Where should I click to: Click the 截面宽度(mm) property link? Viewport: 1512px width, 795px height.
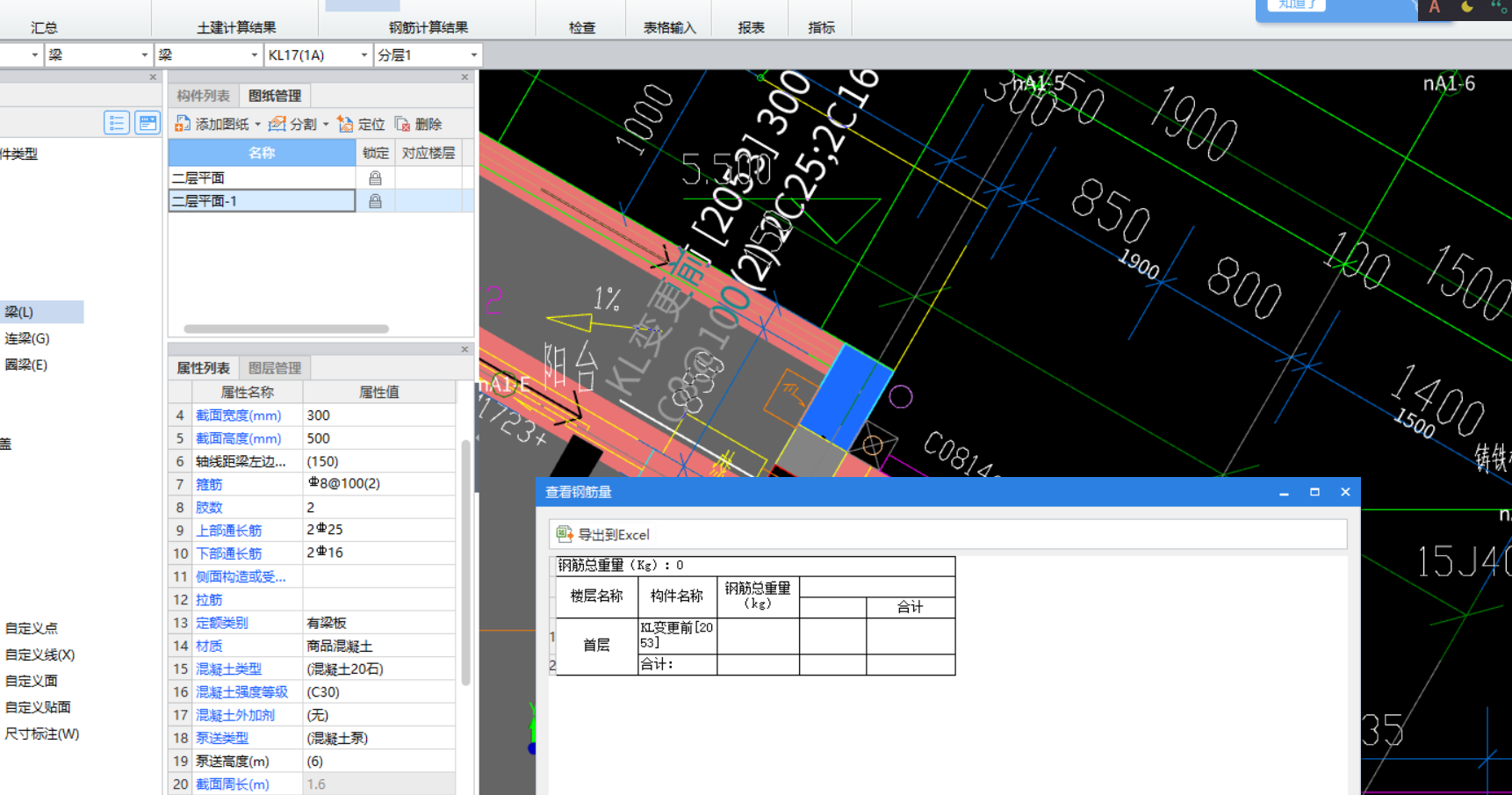238,416
